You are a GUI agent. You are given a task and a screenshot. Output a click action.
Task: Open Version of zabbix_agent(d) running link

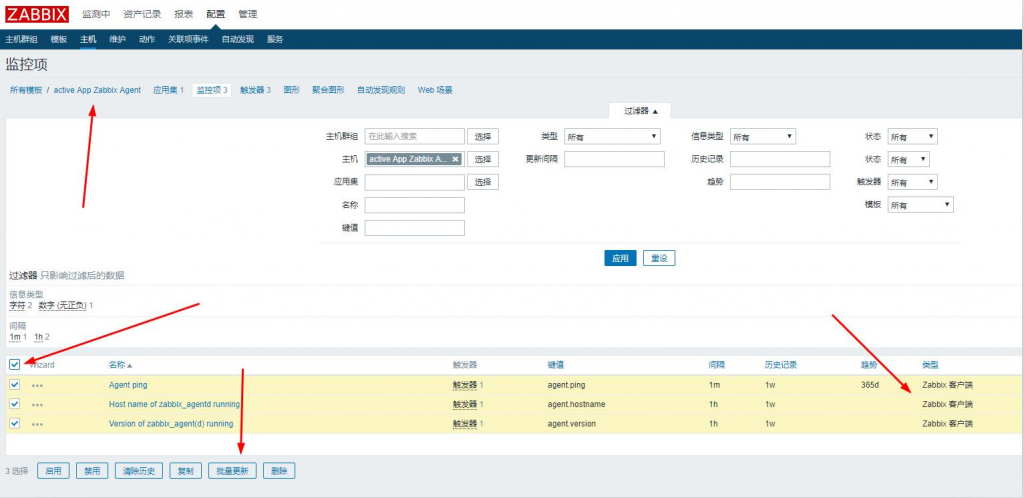point(171,424)
